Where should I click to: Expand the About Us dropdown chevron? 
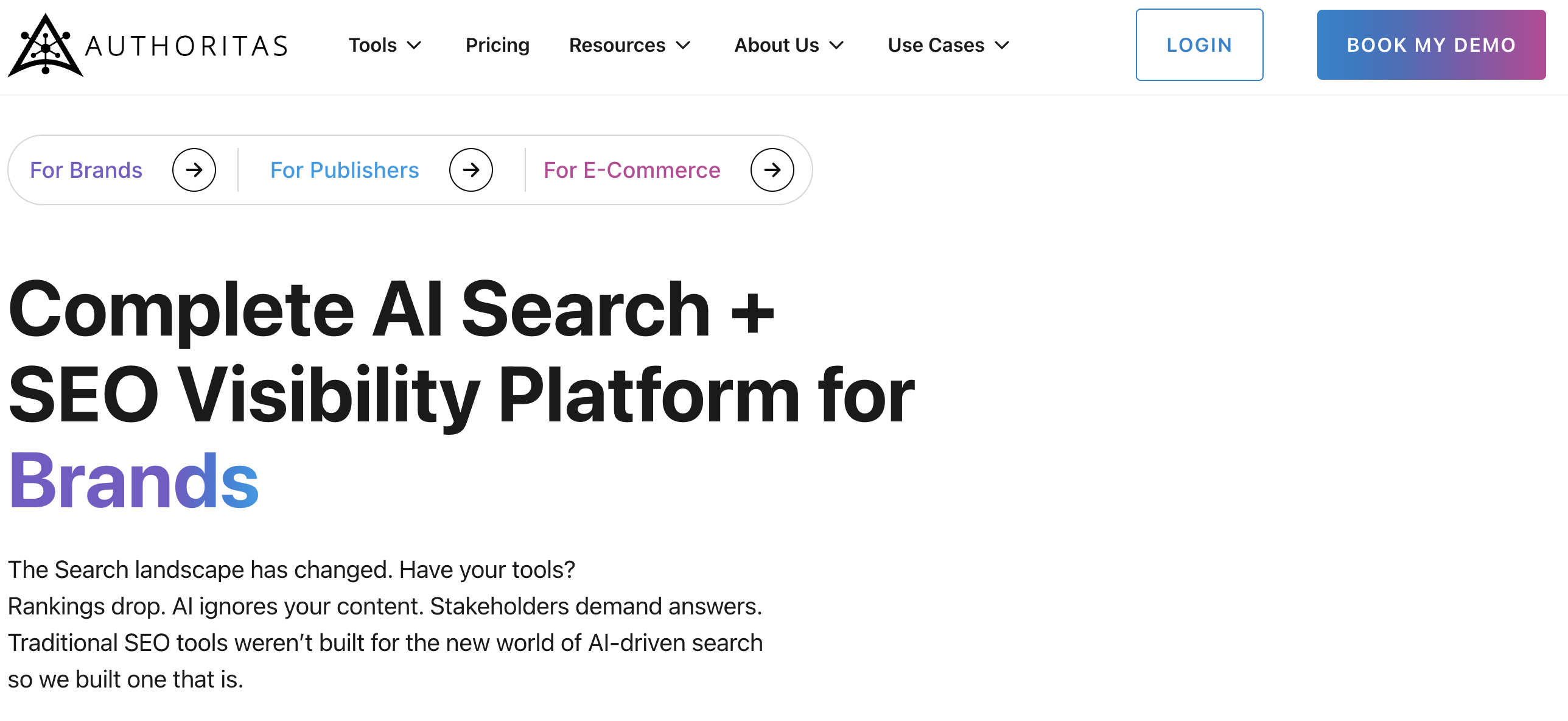tap(837, 46)
